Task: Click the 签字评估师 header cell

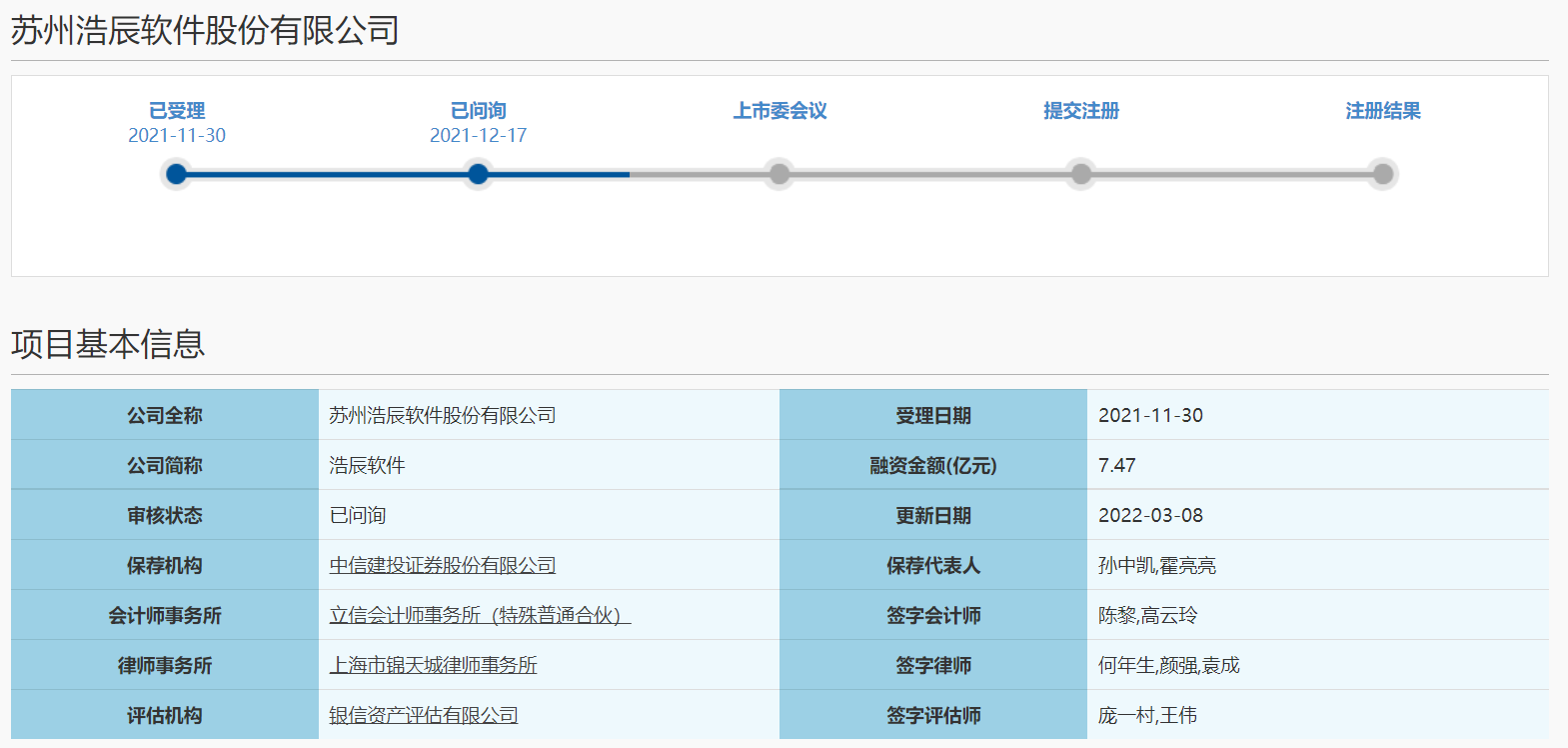Action: point(933,715)
